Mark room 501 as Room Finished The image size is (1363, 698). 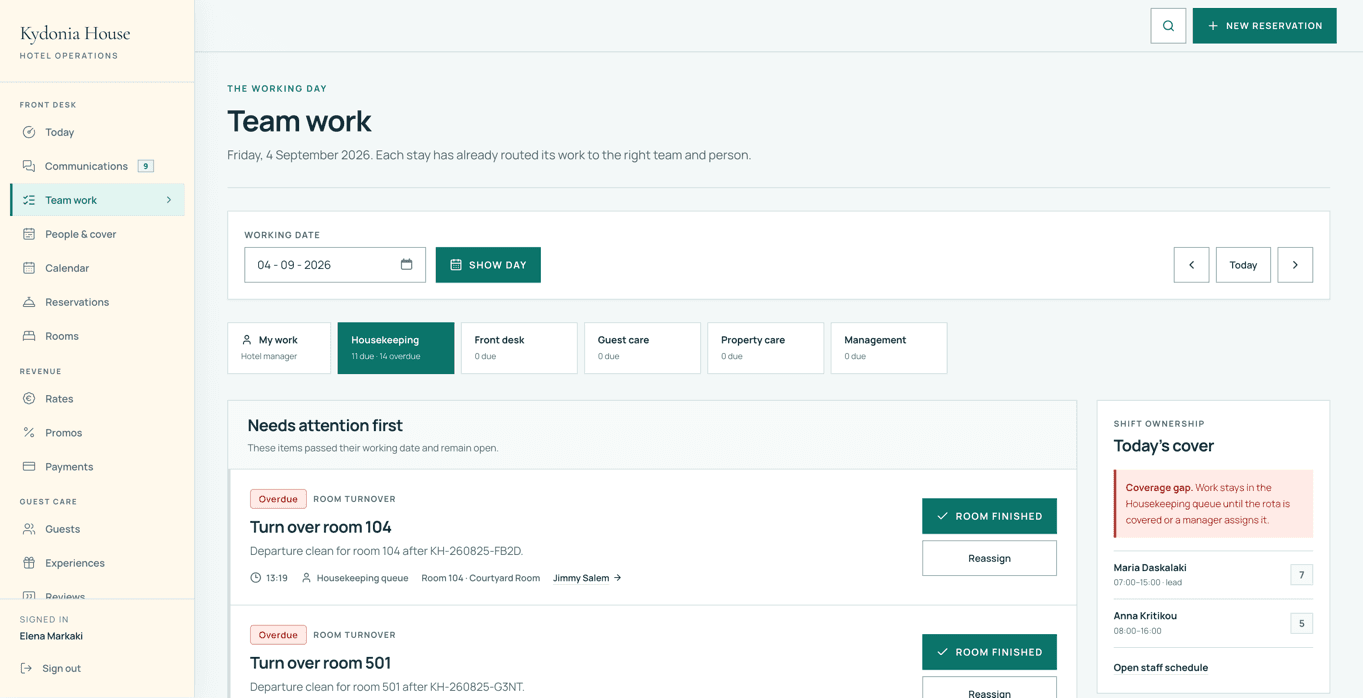[989, 652]
